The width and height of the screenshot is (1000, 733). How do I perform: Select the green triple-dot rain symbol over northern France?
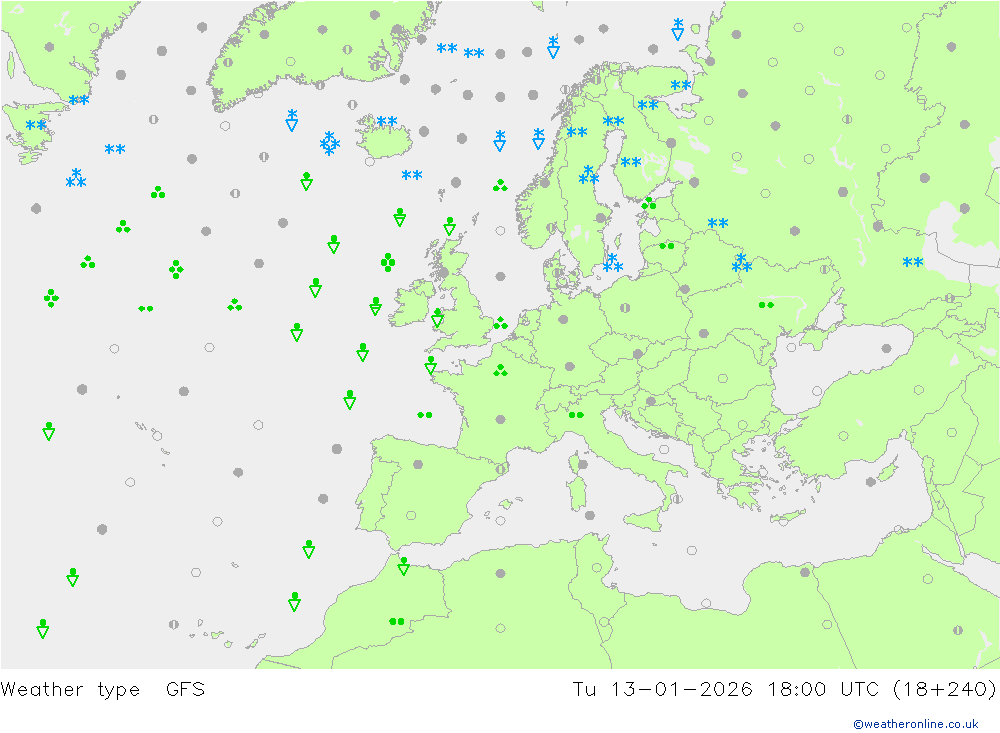coord(501,370)
